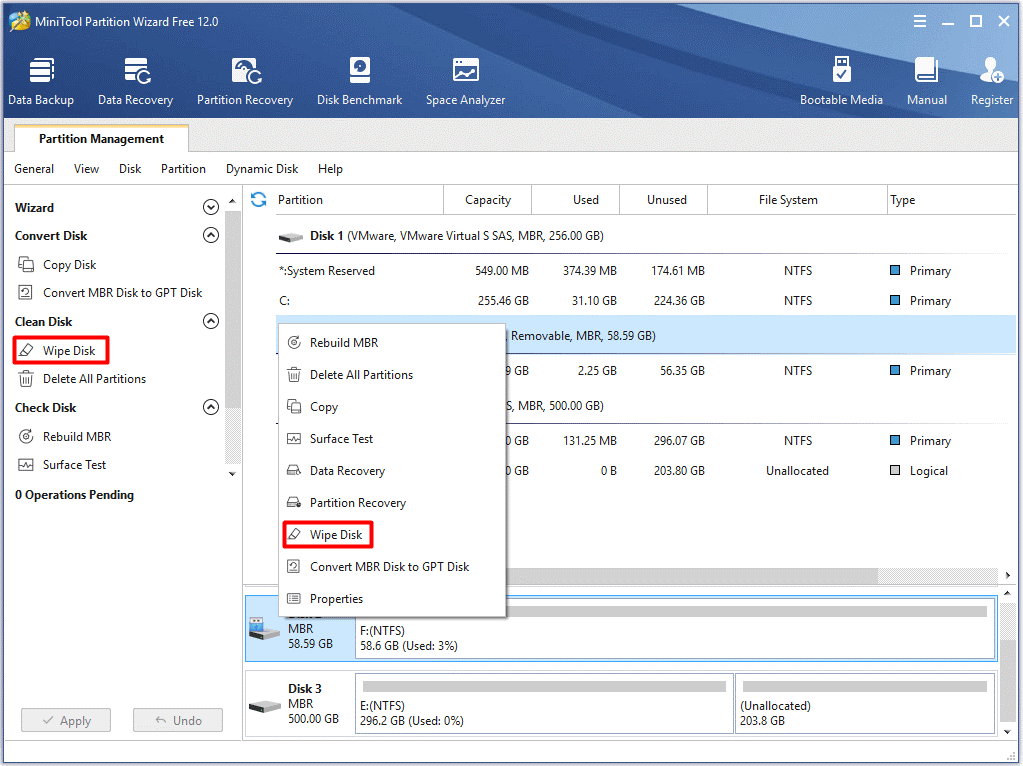Screen dimensions: 1023x766
Task: Open the View menu
Action: [x=86, y=169]
